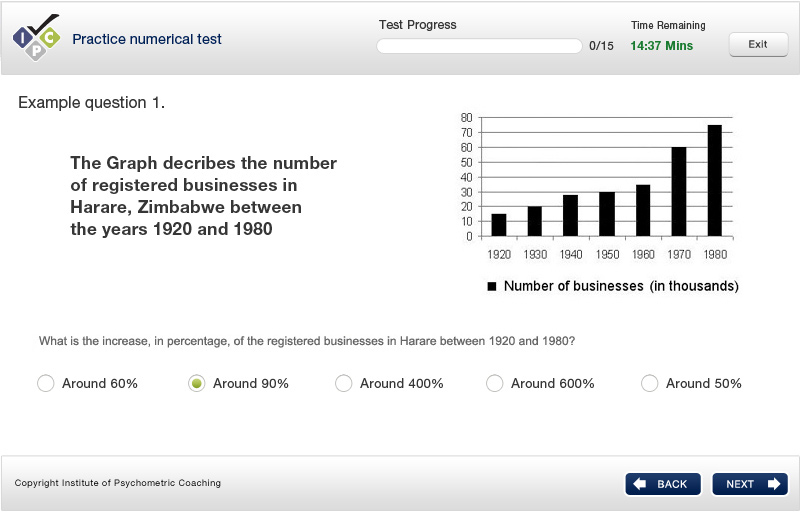
Task: Go to the next question
Action: click(750, 484)
